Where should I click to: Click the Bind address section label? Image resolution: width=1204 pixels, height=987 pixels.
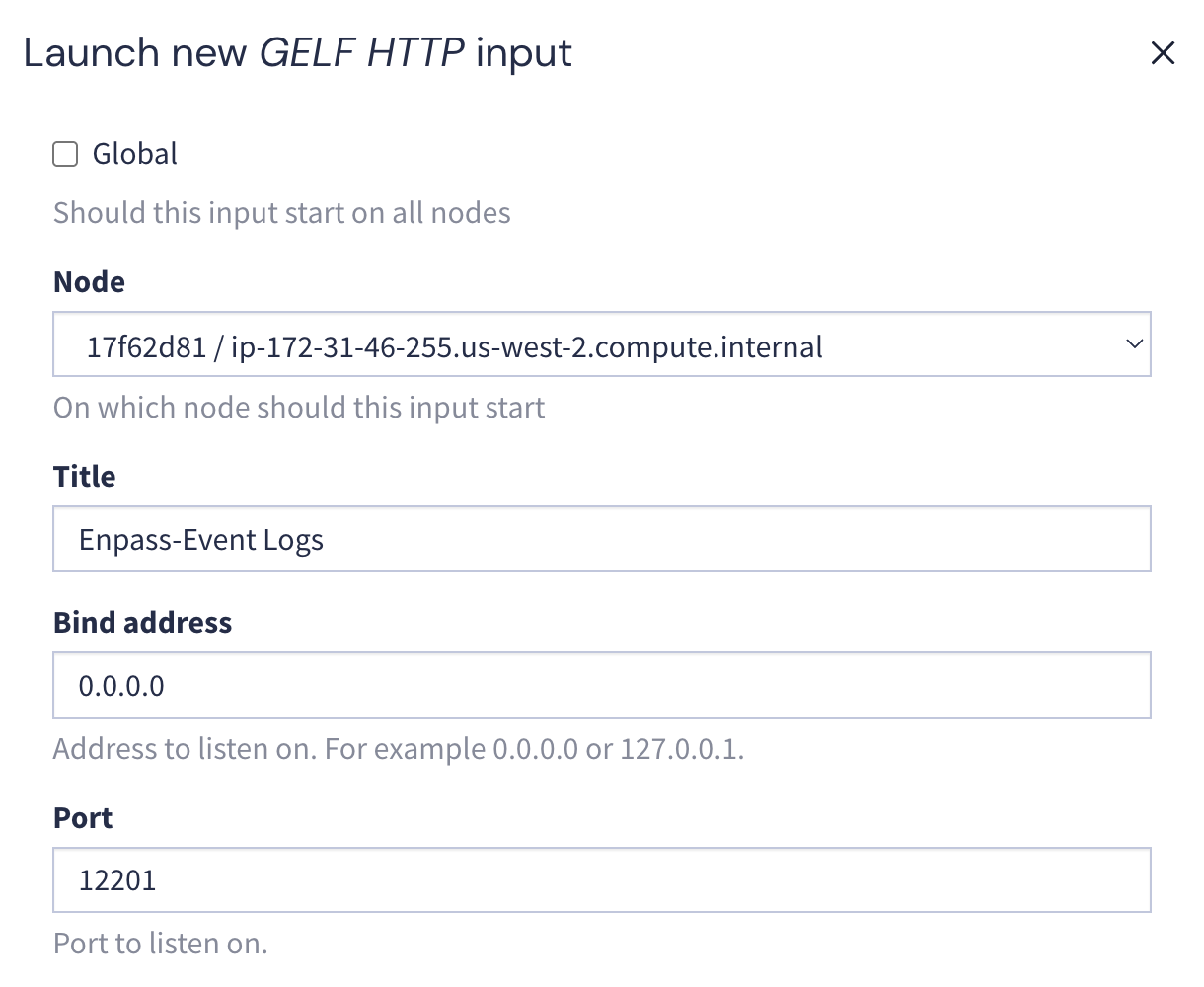pos(142,622)
